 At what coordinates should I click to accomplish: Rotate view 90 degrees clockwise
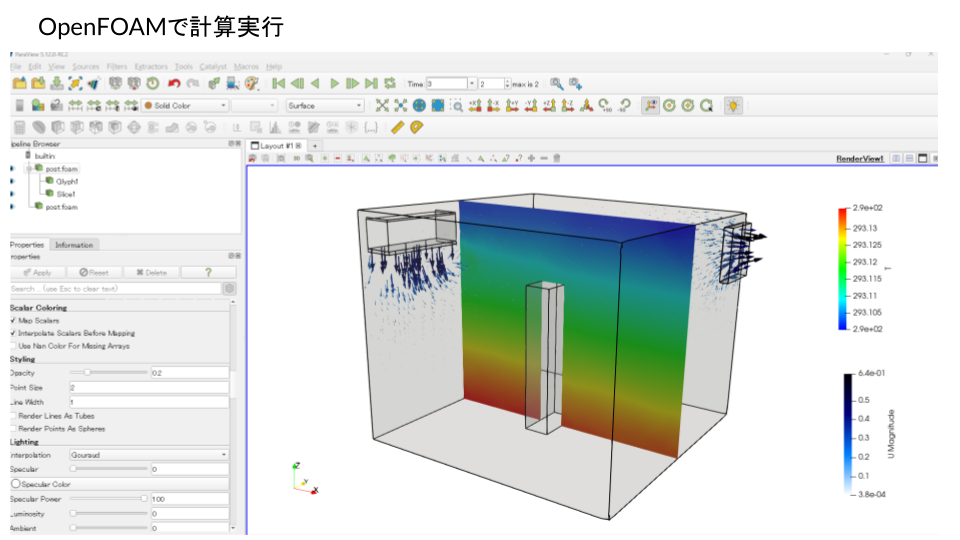(605, 105)
